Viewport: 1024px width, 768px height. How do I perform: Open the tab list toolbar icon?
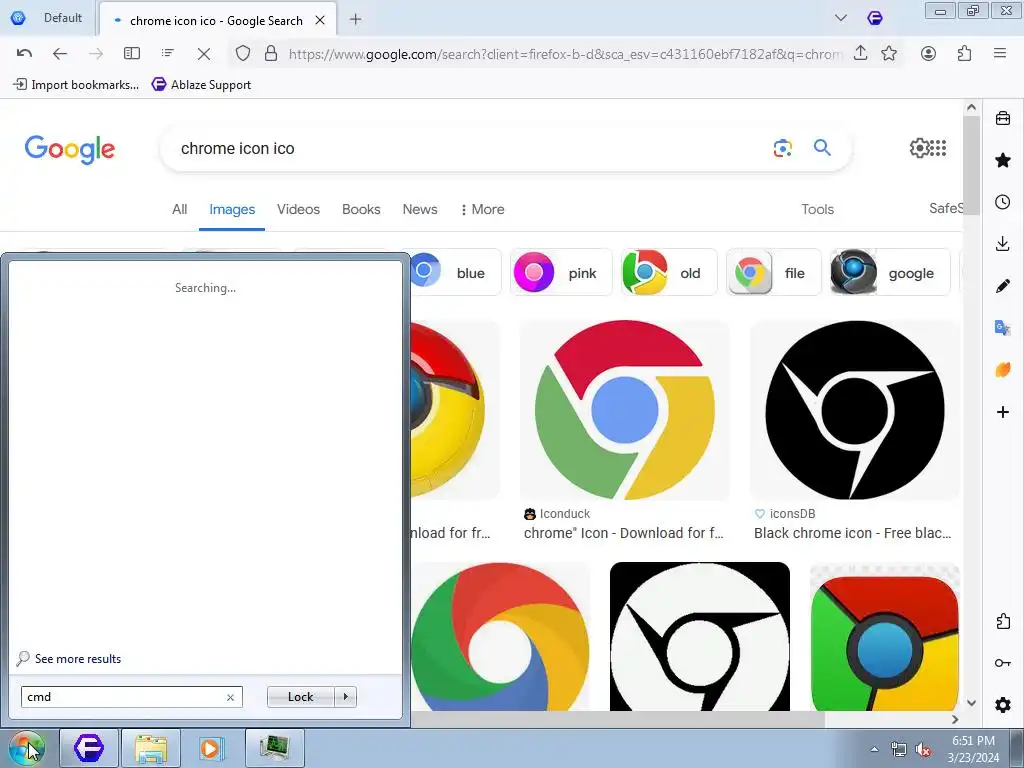pyautogui.click(x=168, y=53)
